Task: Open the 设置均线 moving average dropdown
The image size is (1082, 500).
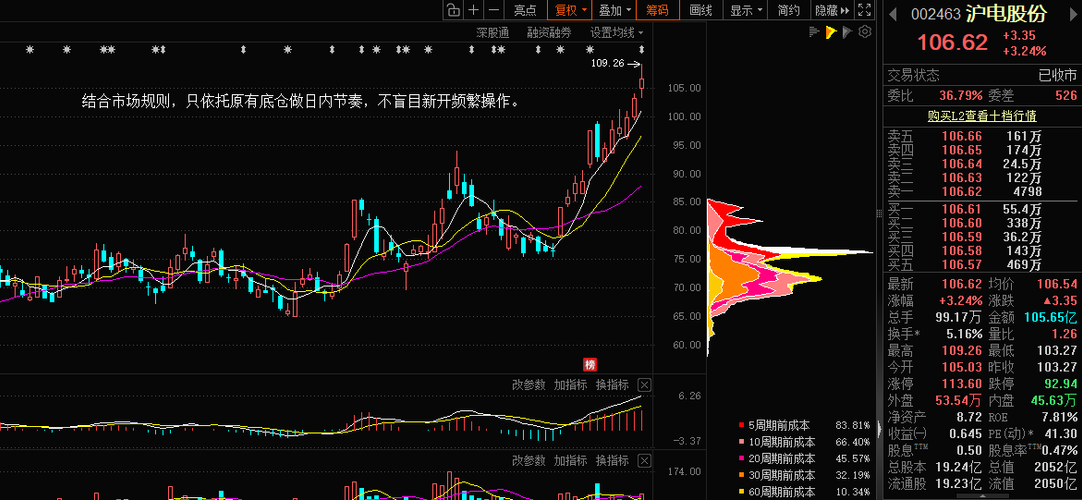Action: tap(616, 32)
